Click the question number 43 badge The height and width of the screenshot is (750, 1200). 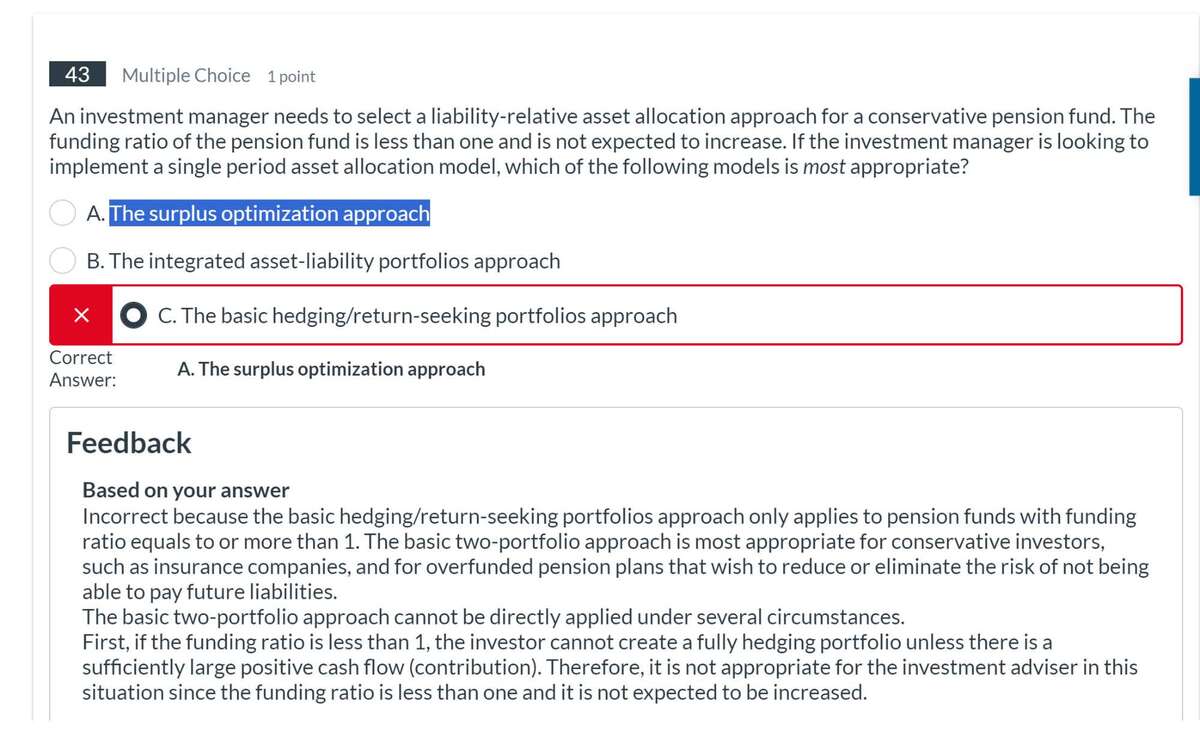[x=77, y=75]
